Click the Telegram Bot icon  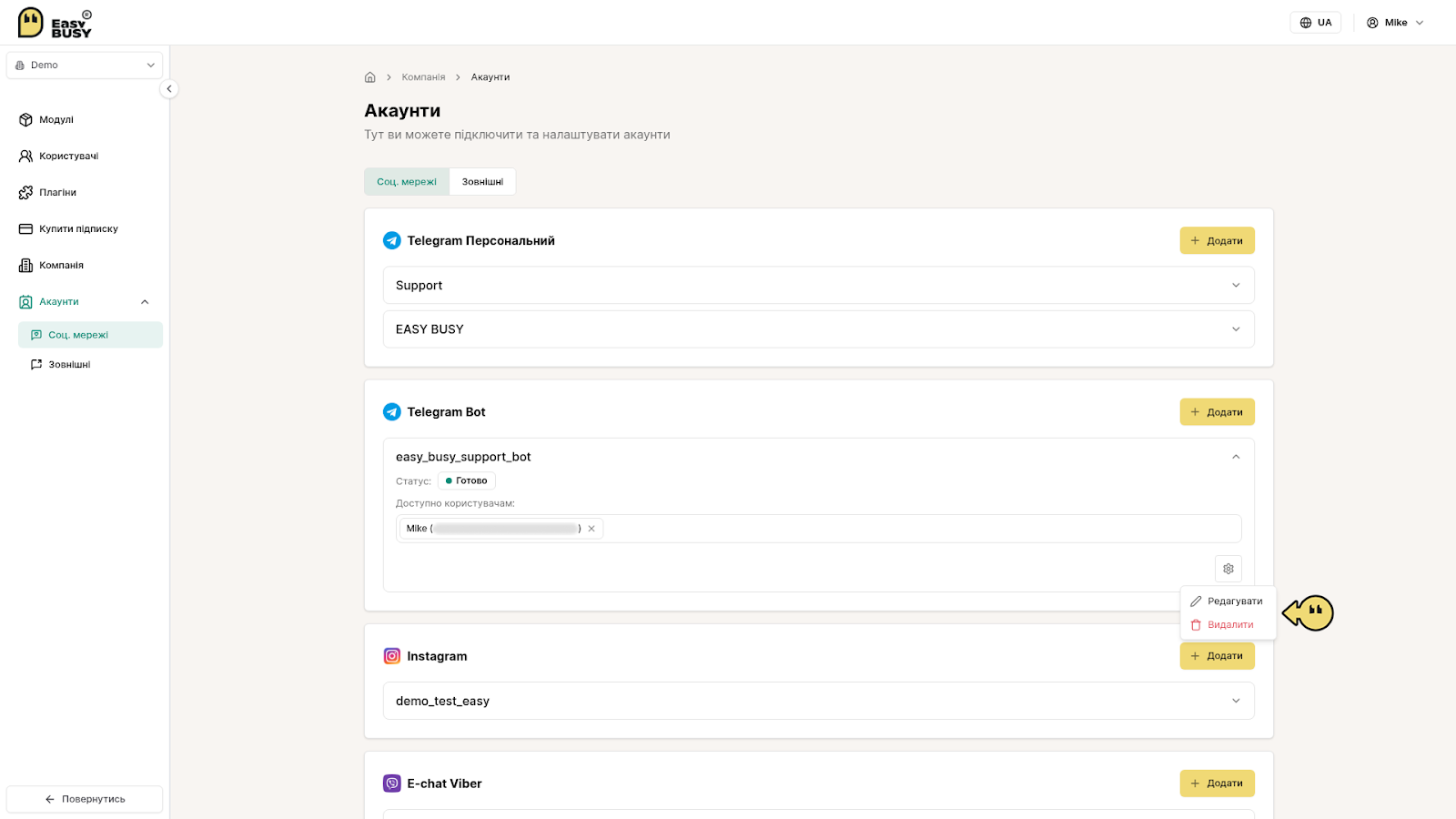392,412
